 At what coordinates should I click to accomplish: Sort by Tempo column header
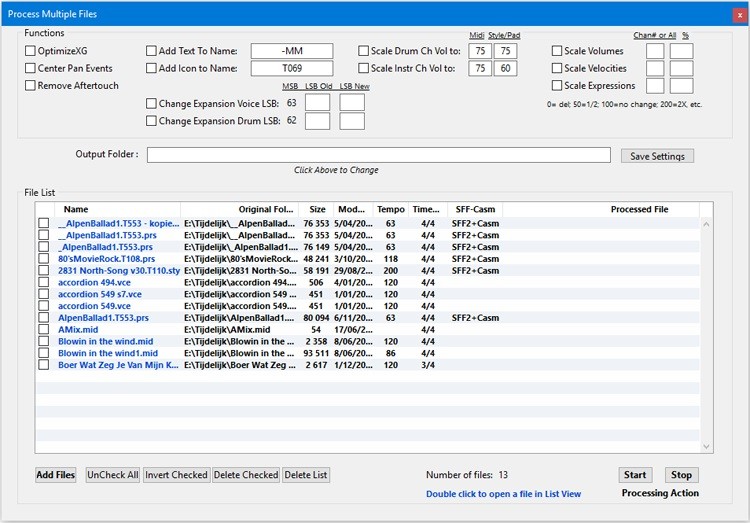pyautogui.click(x=390, y=209)
